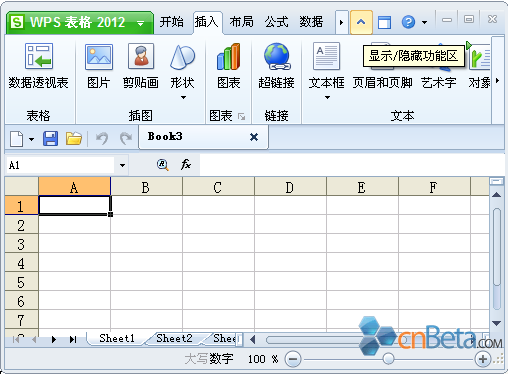Select the Book3 document tab
508x374 pixels.
pos(203,137)
